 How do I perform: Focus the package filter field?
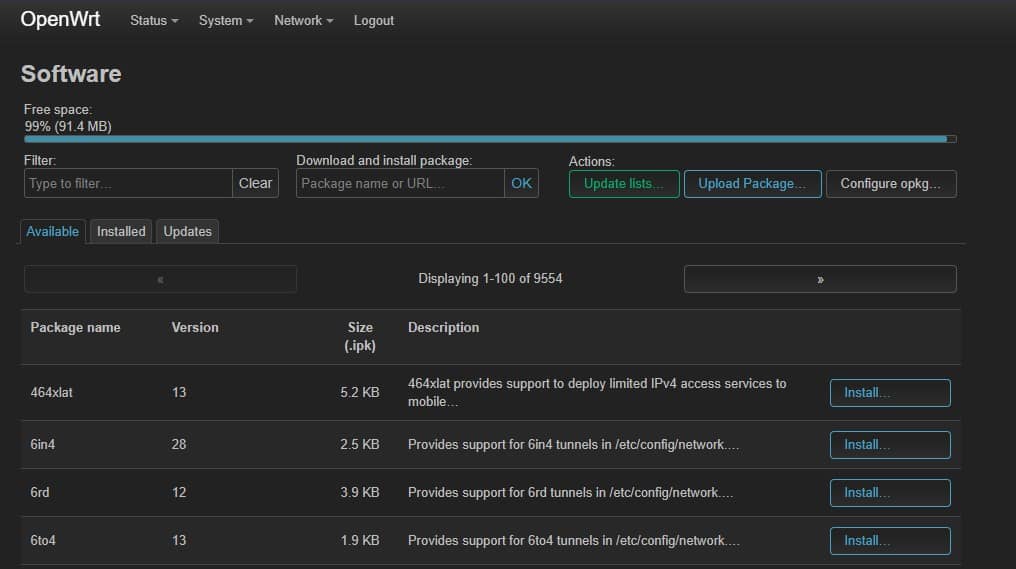pyautogui.click(x=128, y=183)
